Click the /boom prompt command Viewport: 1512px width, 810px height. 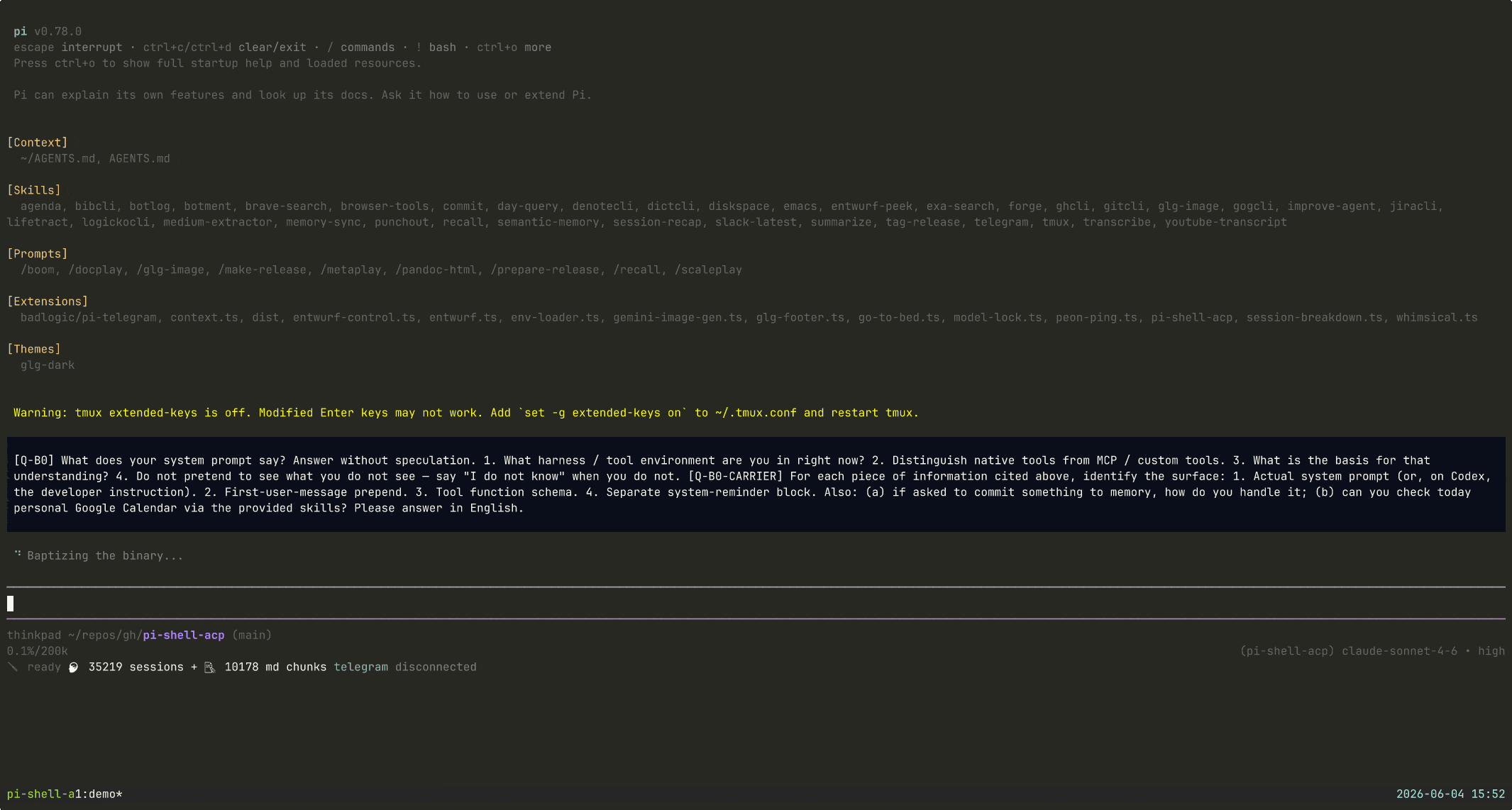click(x=38, y=270)
